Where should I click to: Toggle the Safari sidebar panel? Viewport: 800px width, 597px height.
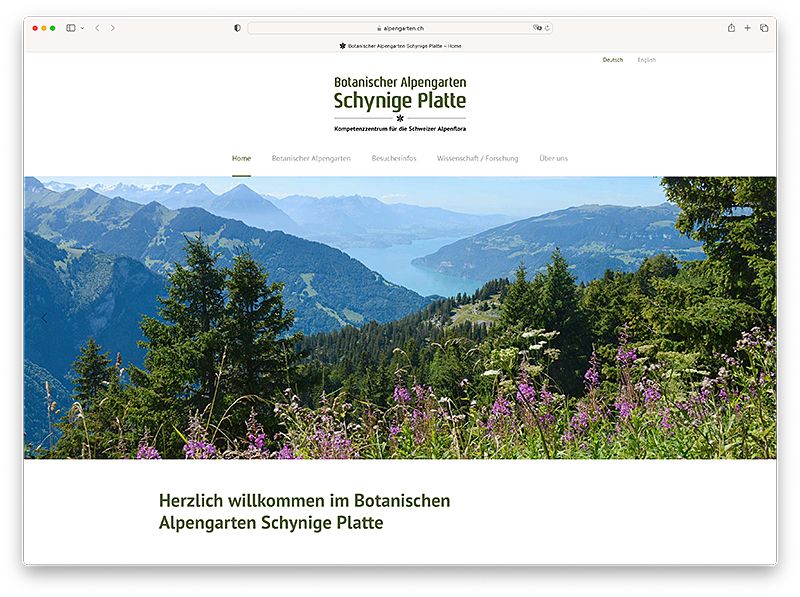click(x=71, y=28)
